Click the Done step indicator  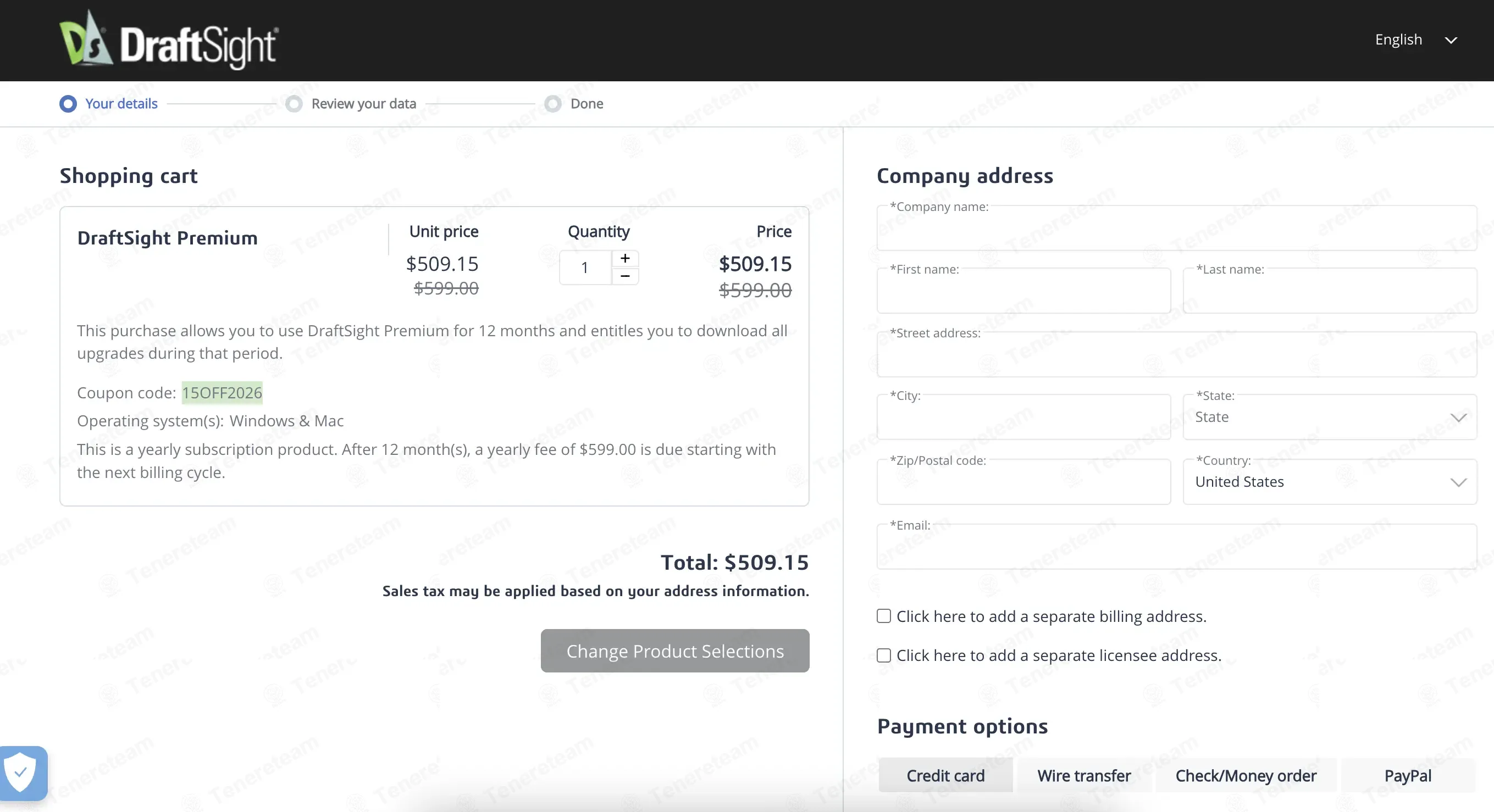(x=574, y=104)
